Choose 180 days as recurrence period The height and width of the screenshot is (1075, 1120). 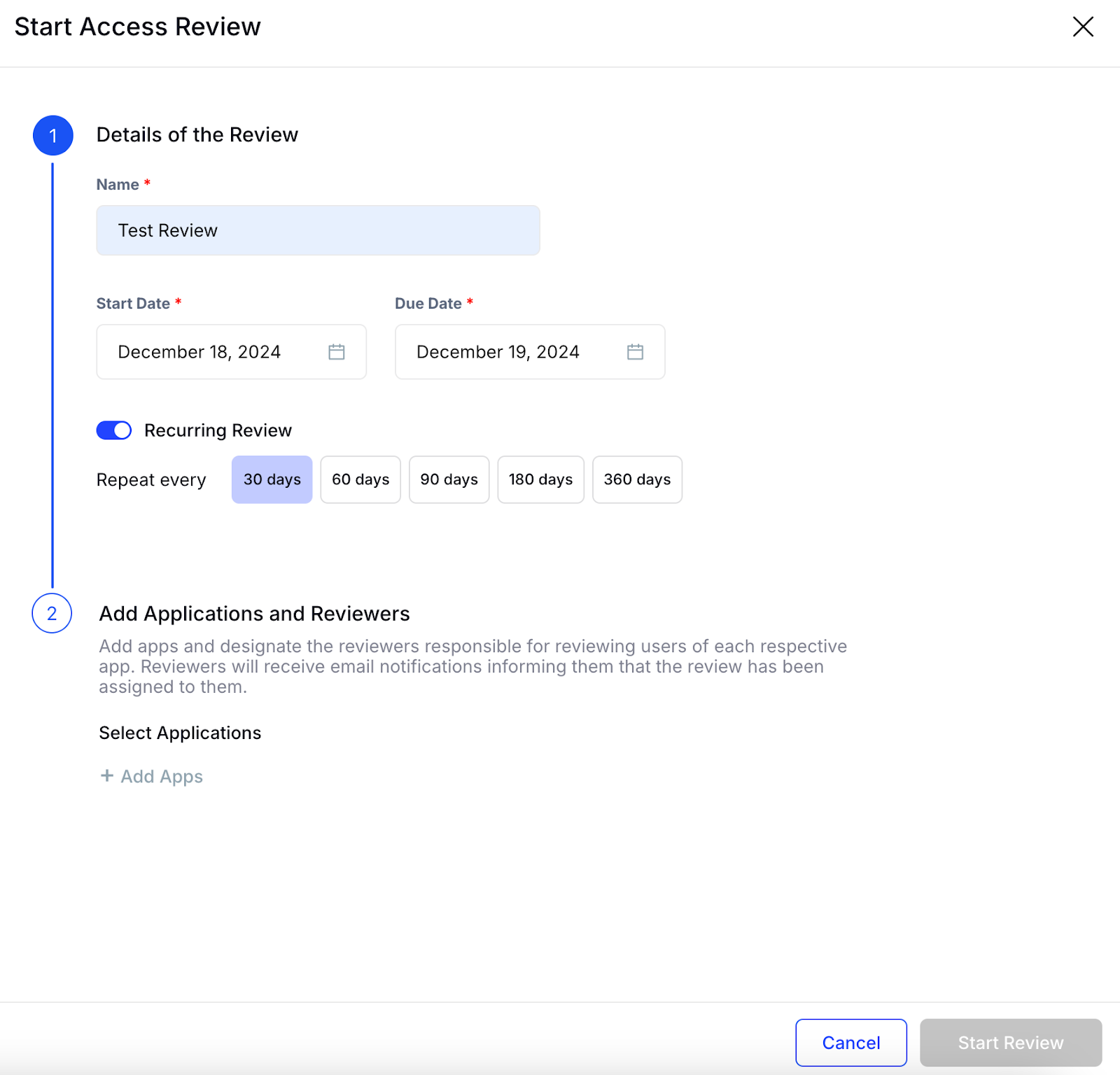click(x=540, y=479)
